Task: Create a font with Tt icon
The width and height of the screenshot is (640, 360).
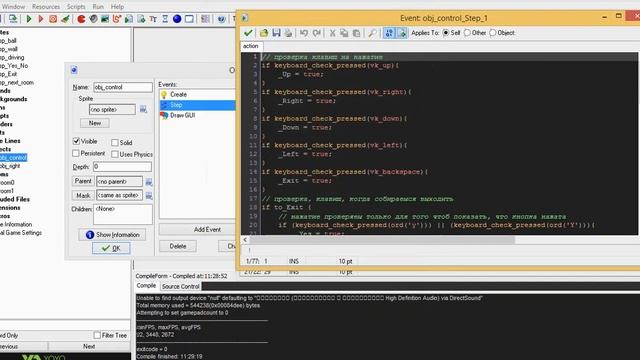Action: pyautogui.click(x=153, y=19)
